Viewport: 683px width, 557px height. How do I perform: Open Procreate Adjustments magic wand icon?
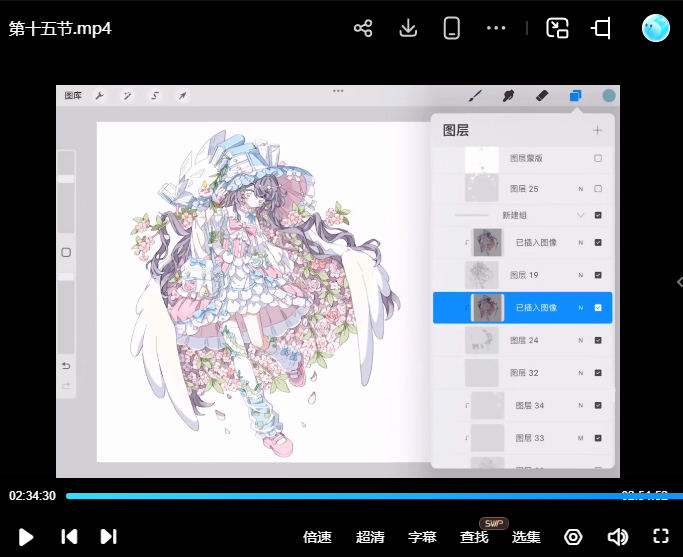(x=127, y=96)
